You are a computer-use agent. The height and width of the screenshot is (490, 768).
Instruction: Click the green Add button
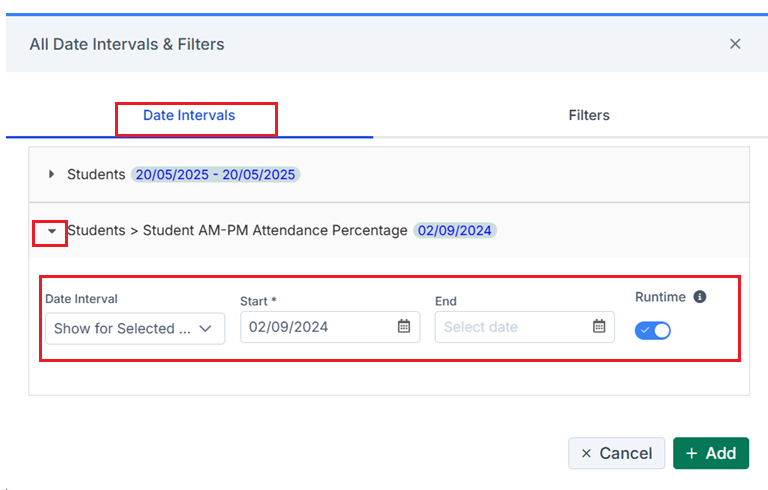pyautogui.click(x=711, y=453)
